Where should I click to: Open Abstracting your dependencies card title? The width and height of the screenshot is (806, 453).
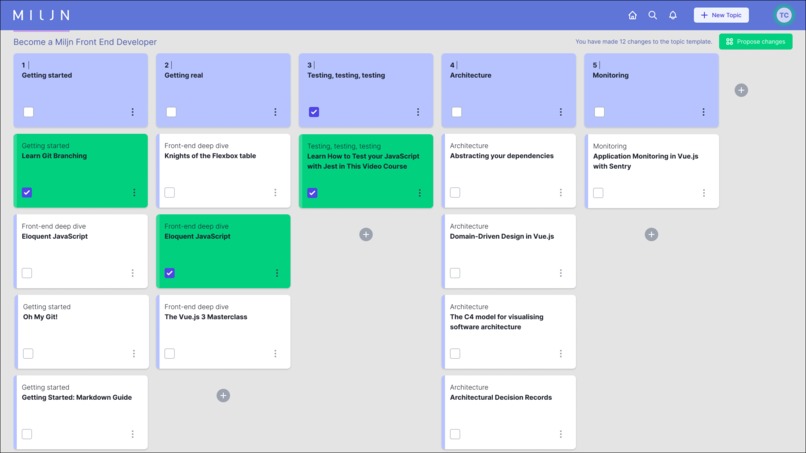click(502, 156)
